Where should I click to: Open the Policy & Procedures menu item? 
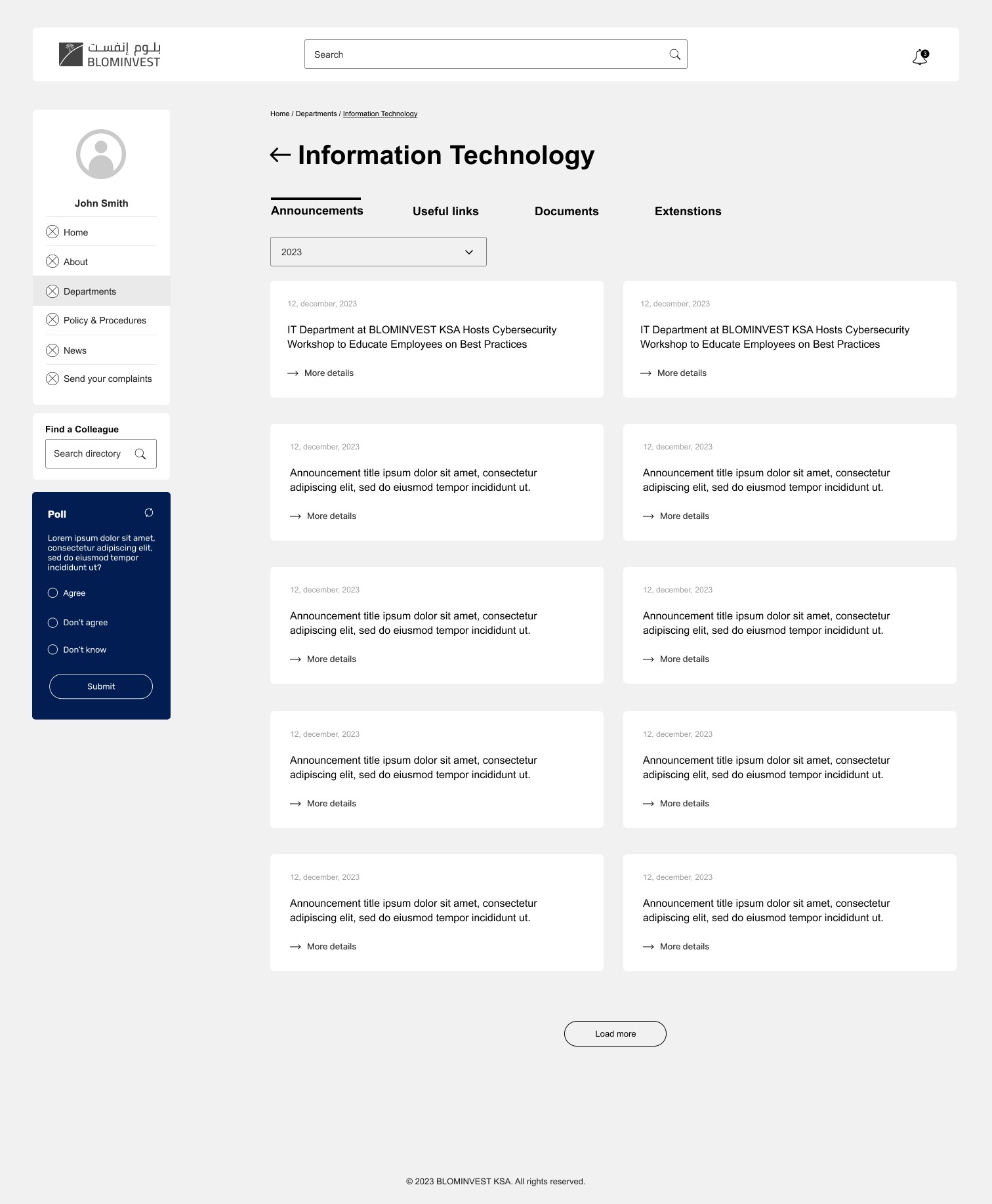101,320
